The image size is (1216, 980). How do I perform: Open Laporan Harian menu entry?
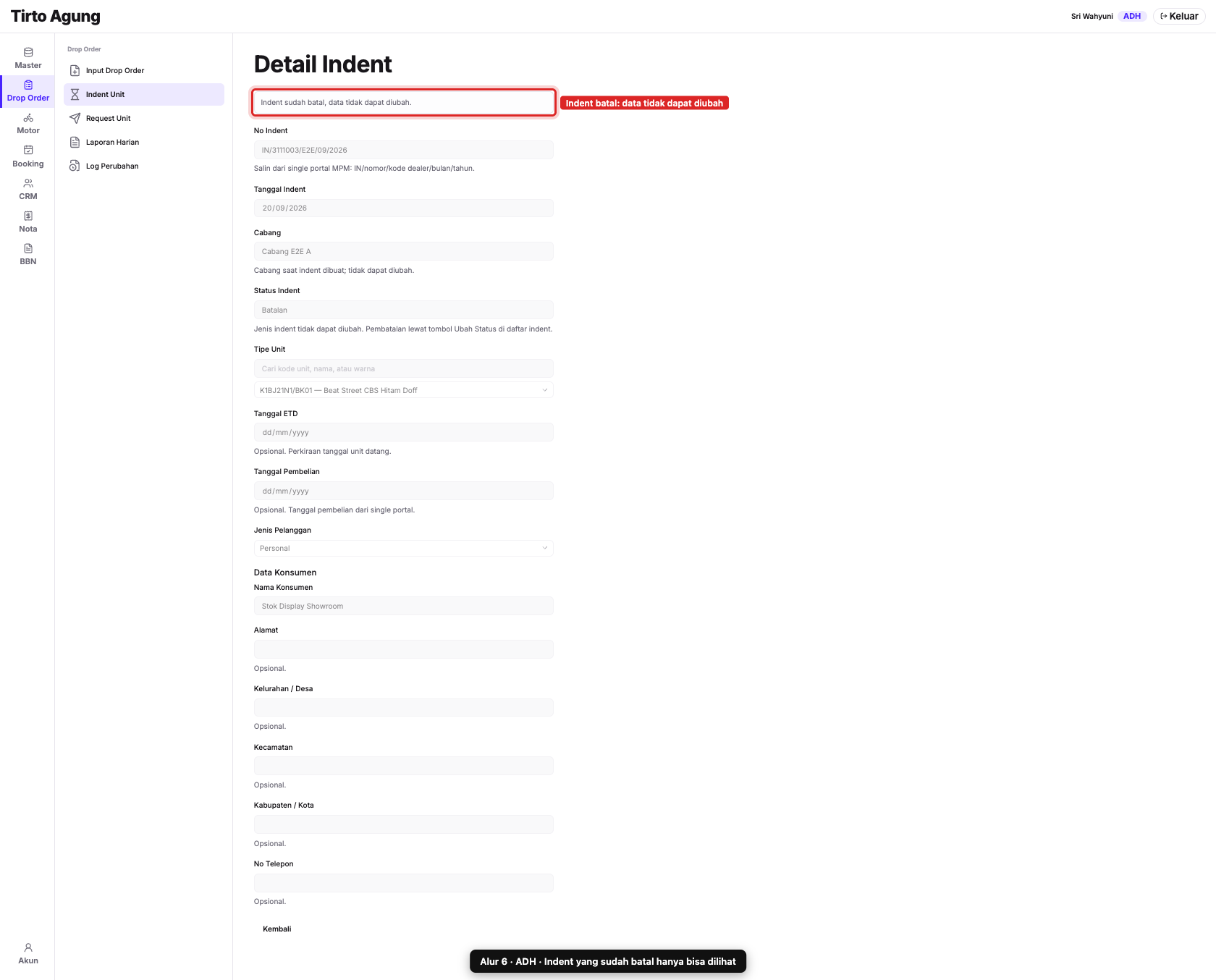tap(144, 142)
